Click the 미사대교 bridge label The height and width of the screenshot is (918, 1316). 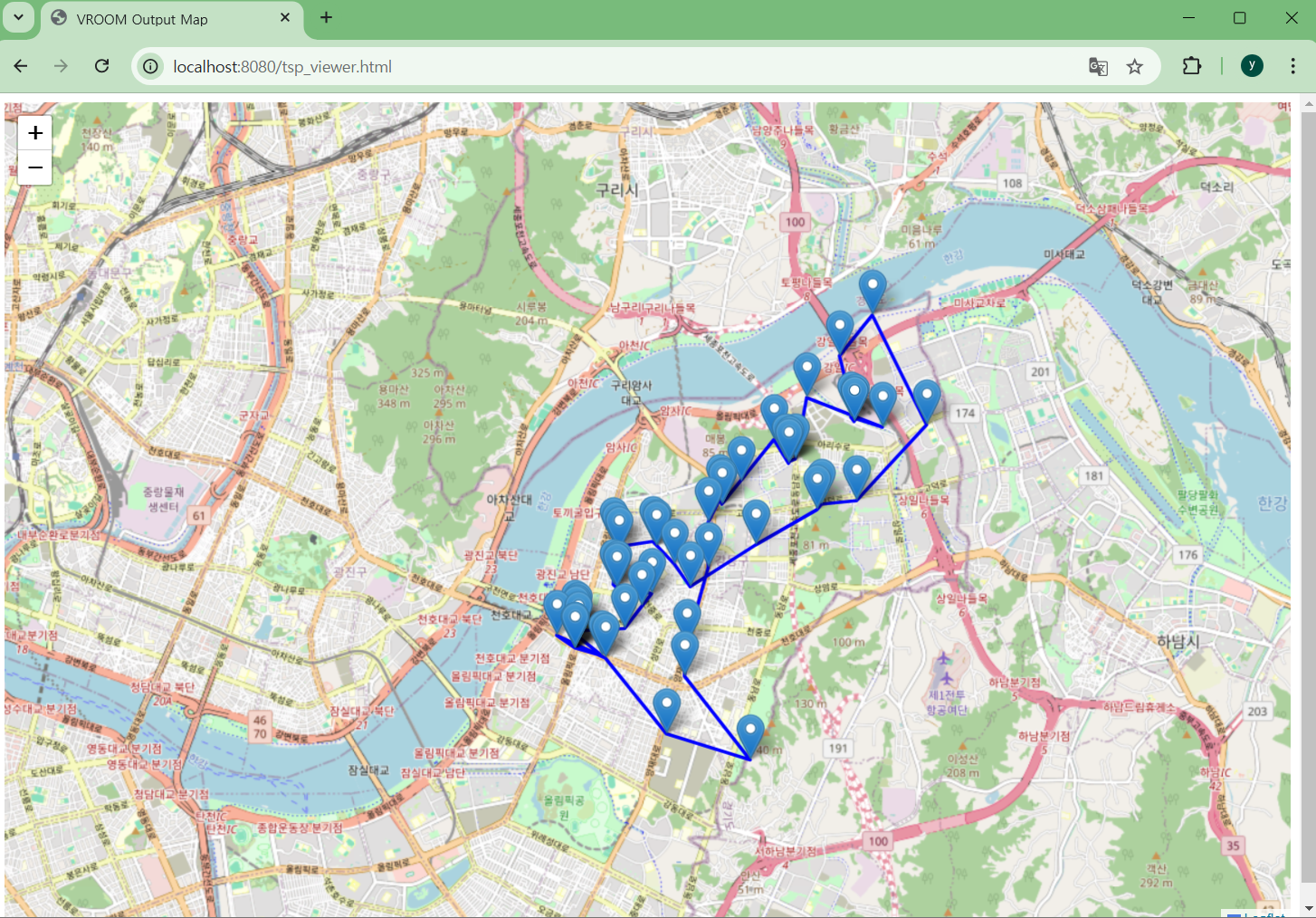pyautogui.click(x=1064, y=254)
